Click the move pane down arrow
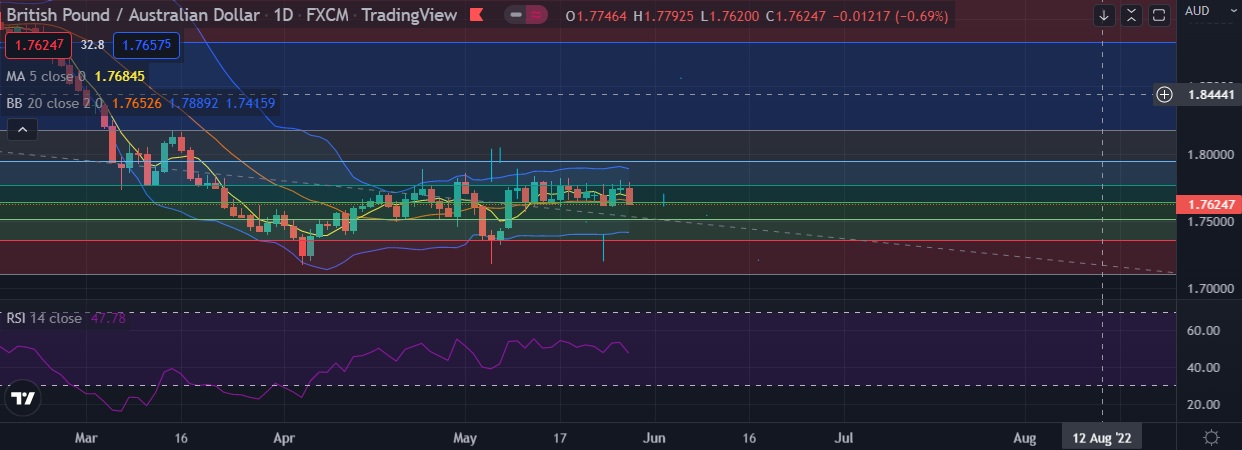The image size is (1242, 450). click(x=1104, y=15)
